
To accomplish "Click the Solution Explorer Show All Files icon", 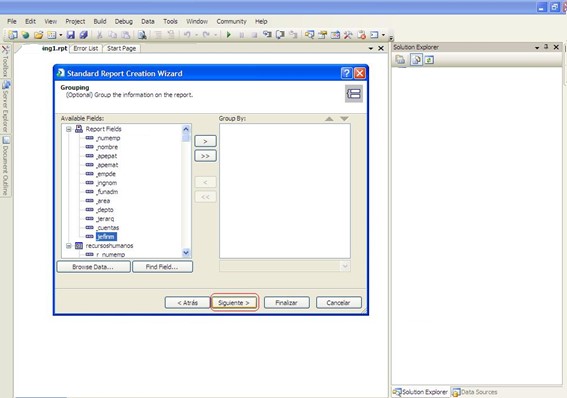I will (x=416, y=60).
